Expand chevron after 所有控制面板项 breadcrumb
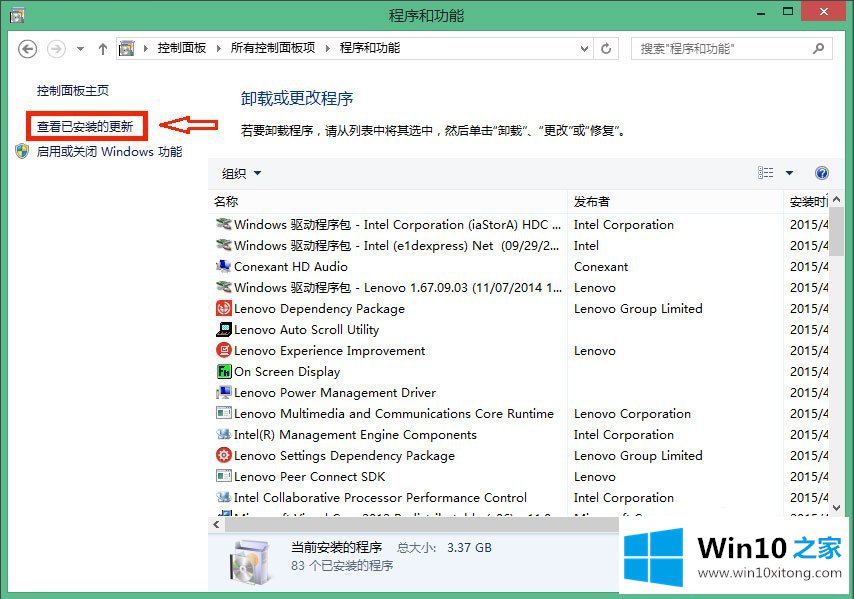 [x=328, y=48]
